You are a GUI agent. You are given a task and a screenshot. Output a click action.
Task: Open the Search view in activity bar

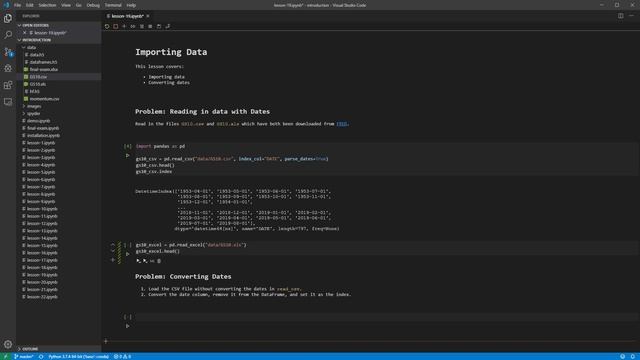coord(8,35)
